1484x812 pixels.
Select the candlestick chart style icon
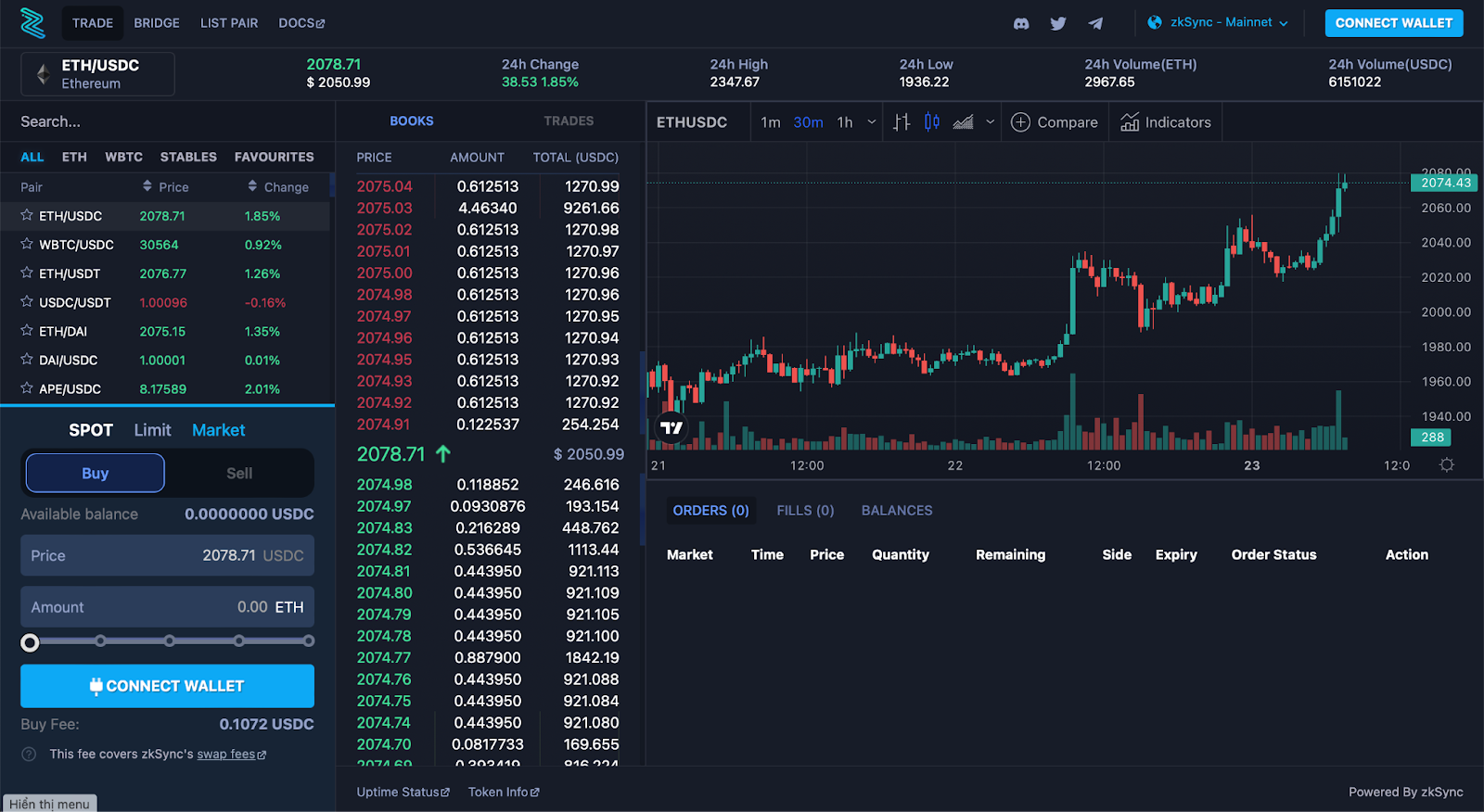pyautogui.click(x=932, y=122)
